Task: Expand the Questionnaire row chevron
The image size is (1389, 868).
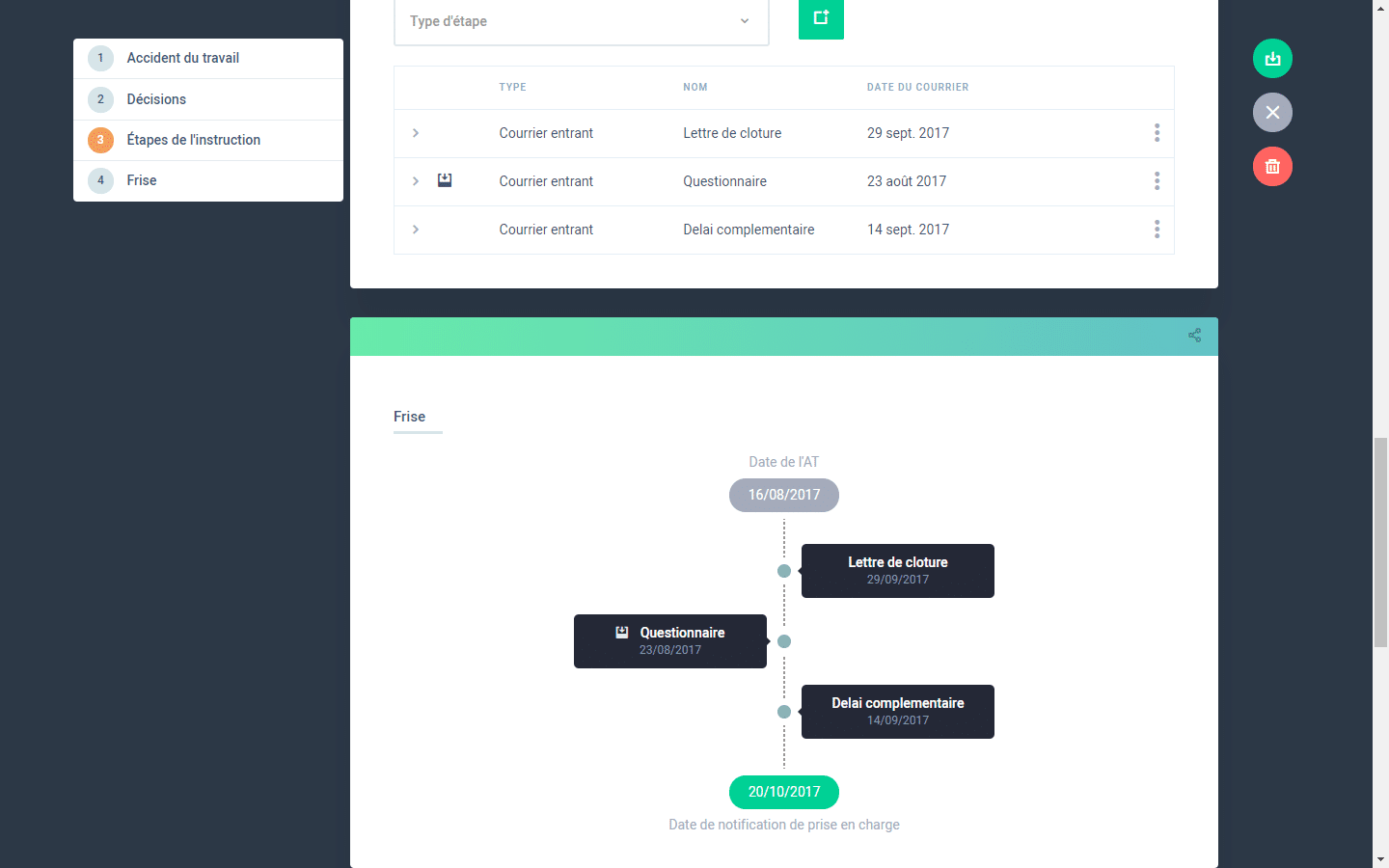Action: (x=416, y=181)
